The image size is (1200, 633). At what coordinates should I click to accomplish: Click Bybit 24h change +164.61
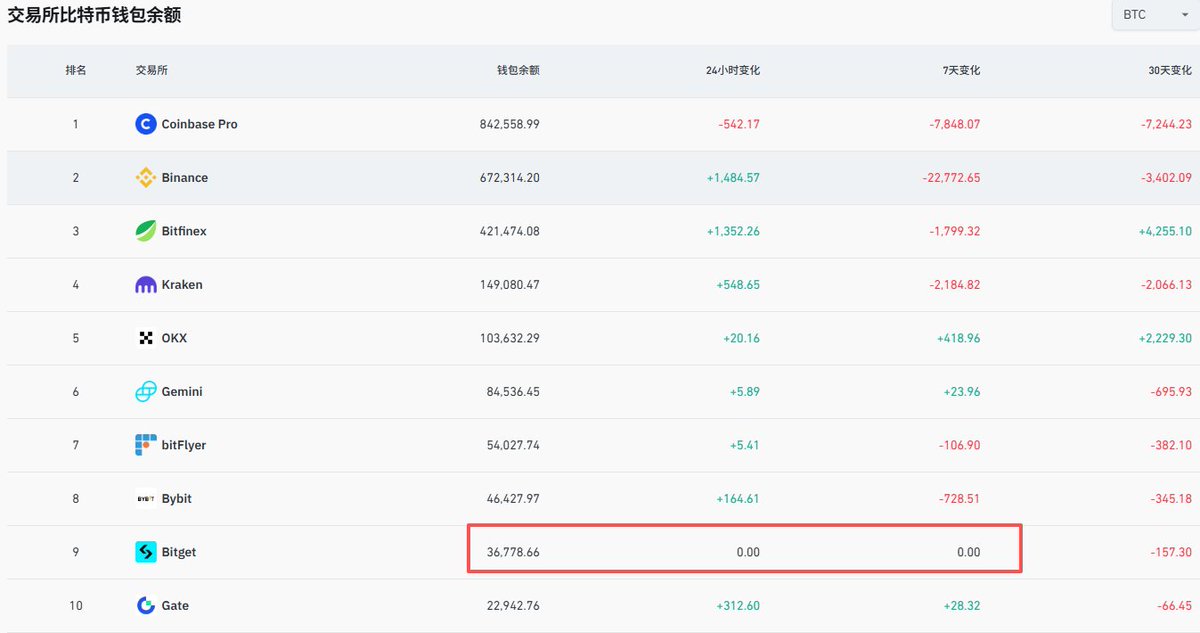tap(738, 499)
